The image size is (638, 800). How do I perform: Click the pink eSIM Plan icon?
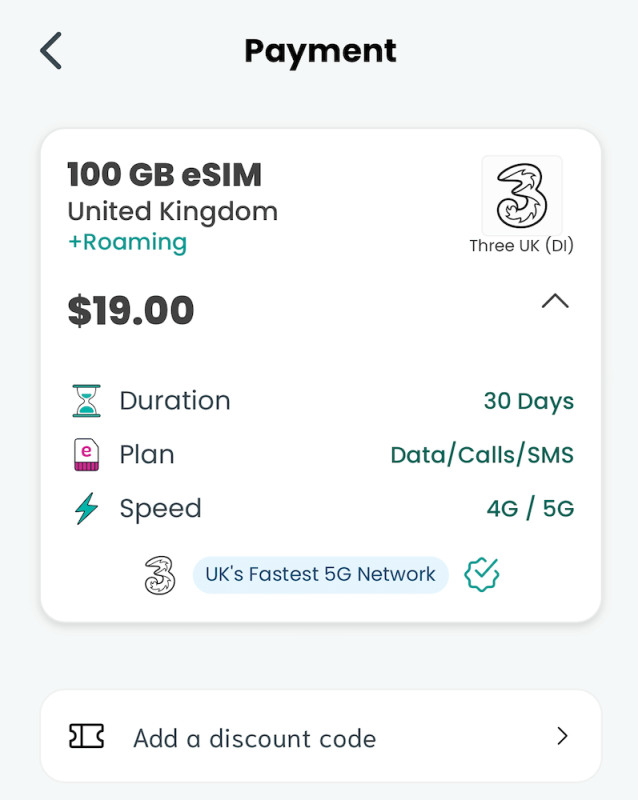click(x=86, y=453)
